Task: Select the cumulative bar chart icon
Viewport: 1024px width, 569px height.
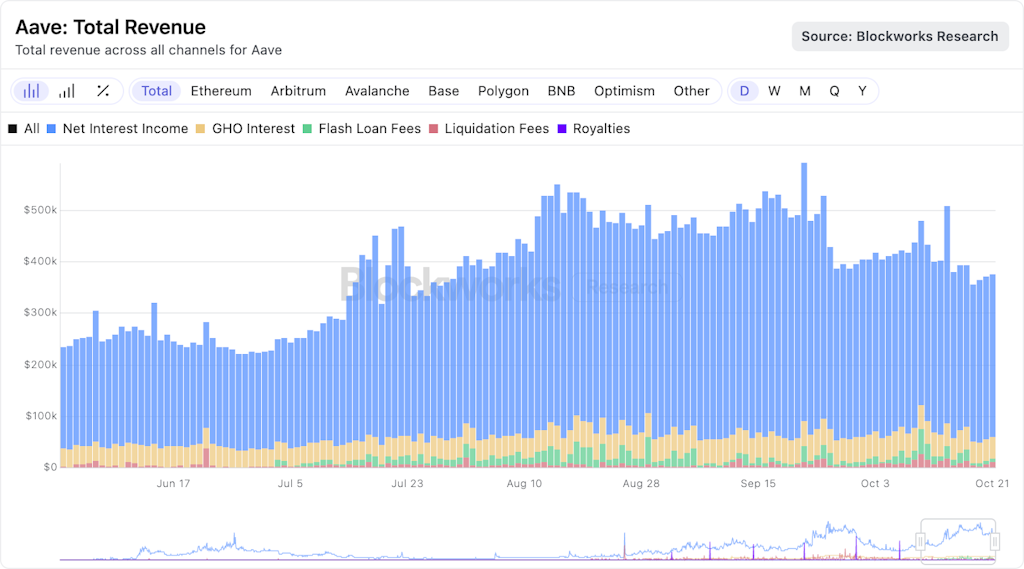Action: pos(67,91)
